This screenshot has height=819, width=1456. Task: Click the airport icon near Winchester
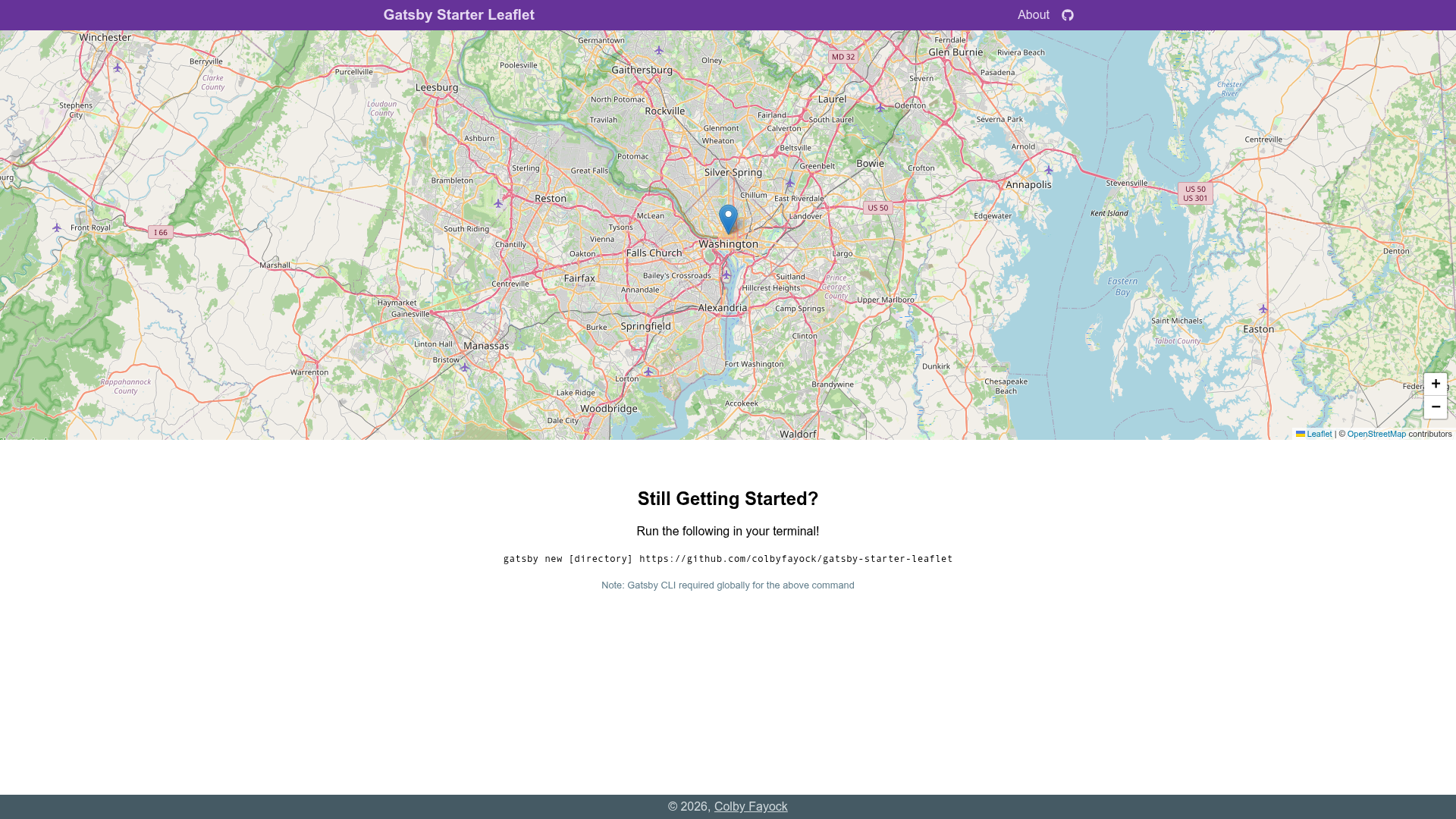pyautogui.click(x=118, y=67)
